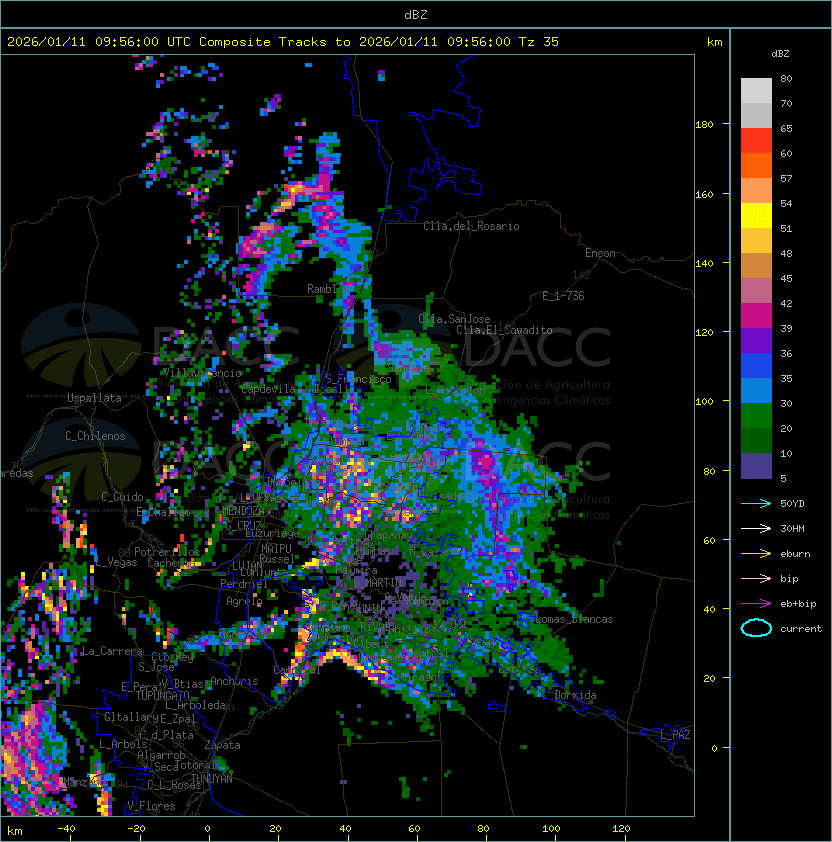Click the 'C_Chilenos' map label
Image resolution: width=832 pixels, height=842 pixels.
point(95,436)
